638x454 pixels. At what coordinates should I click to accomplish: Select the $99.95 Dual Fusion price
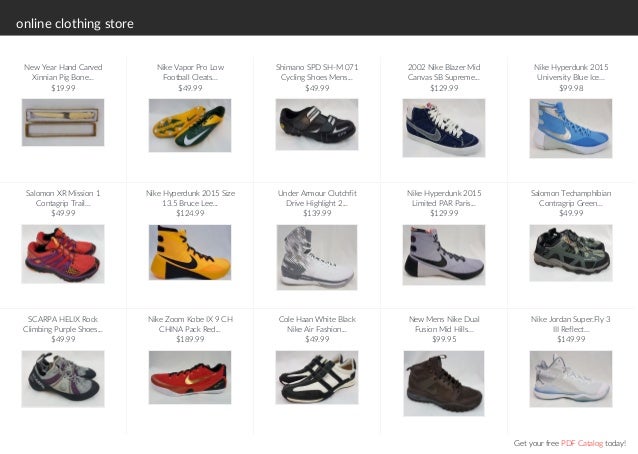pos(444,339)
